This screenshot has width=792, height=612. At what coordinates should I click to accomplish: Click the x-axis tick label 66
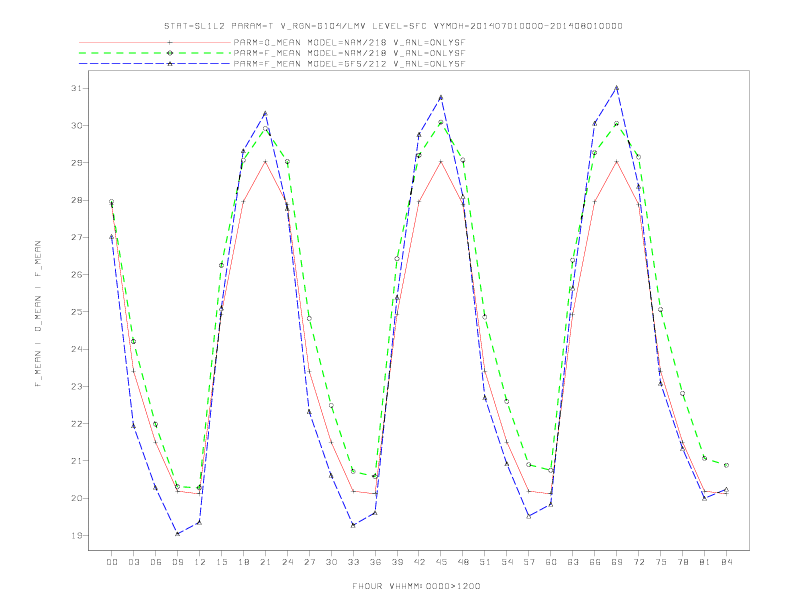[x=595, y=562]
